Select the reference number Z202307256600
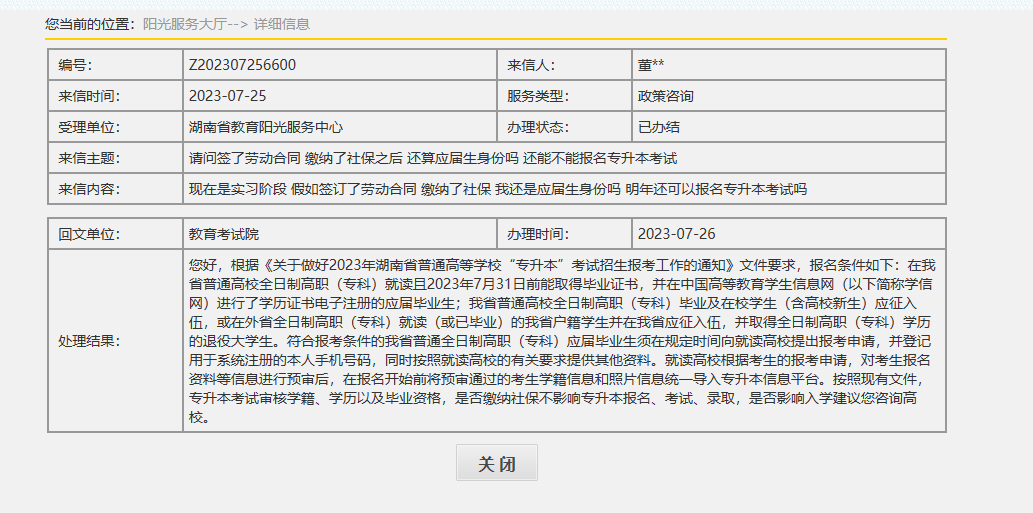Image resolution: width=1033 pixels, height=513 pixels. pos(242,65)
